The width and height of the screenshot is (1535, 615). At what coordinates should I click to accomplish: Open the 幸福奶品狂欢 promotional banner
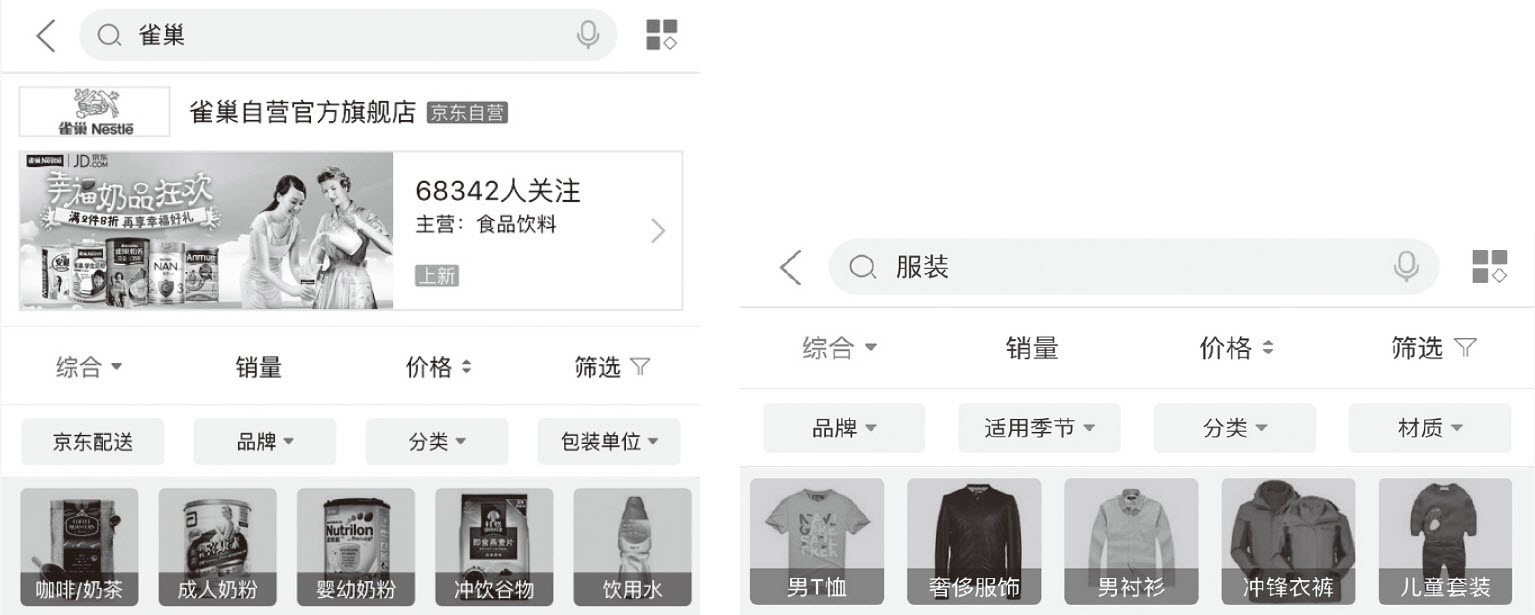(206, 231)
